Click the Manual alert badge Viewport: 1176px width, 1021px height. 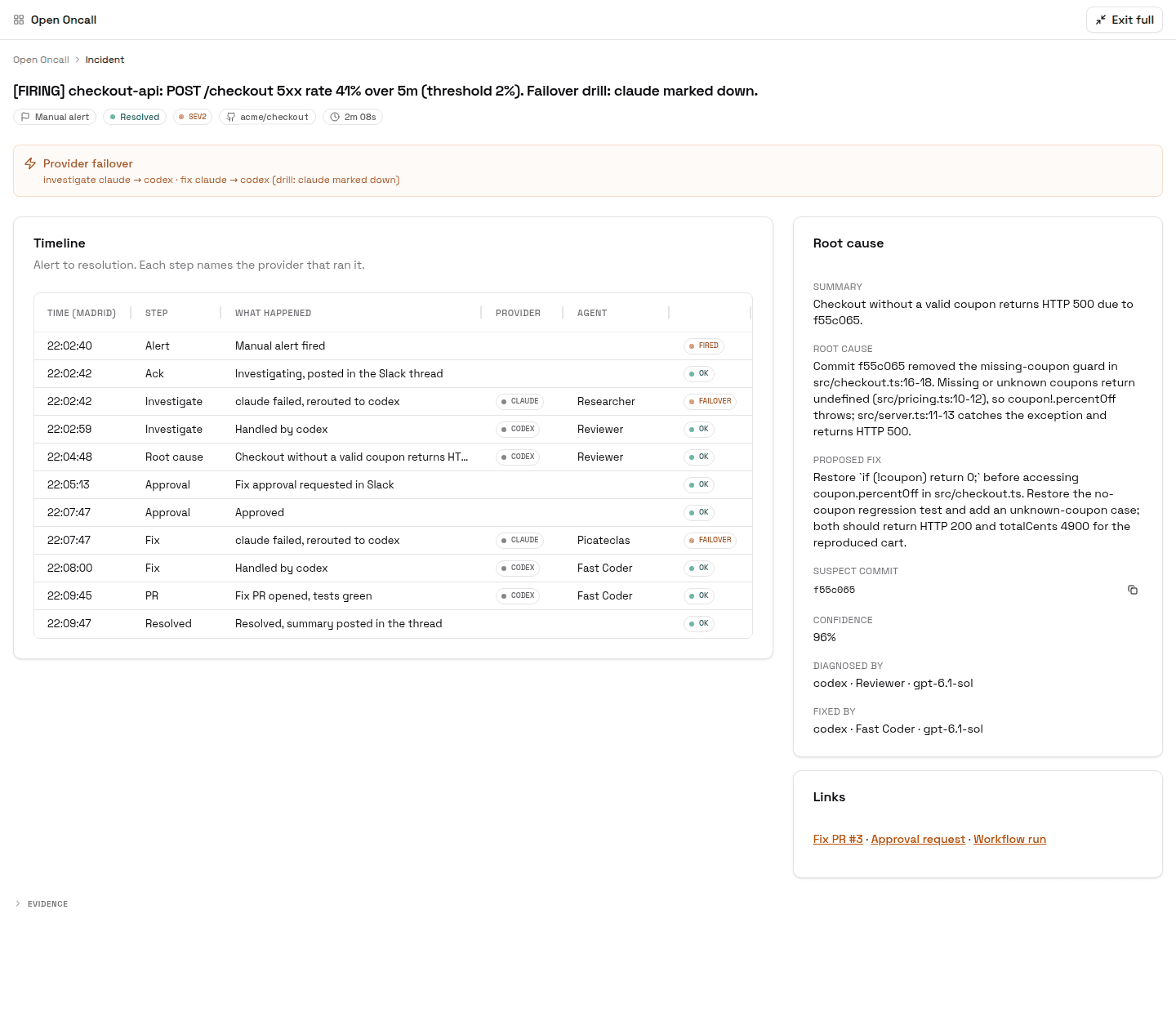click(55, 117)
